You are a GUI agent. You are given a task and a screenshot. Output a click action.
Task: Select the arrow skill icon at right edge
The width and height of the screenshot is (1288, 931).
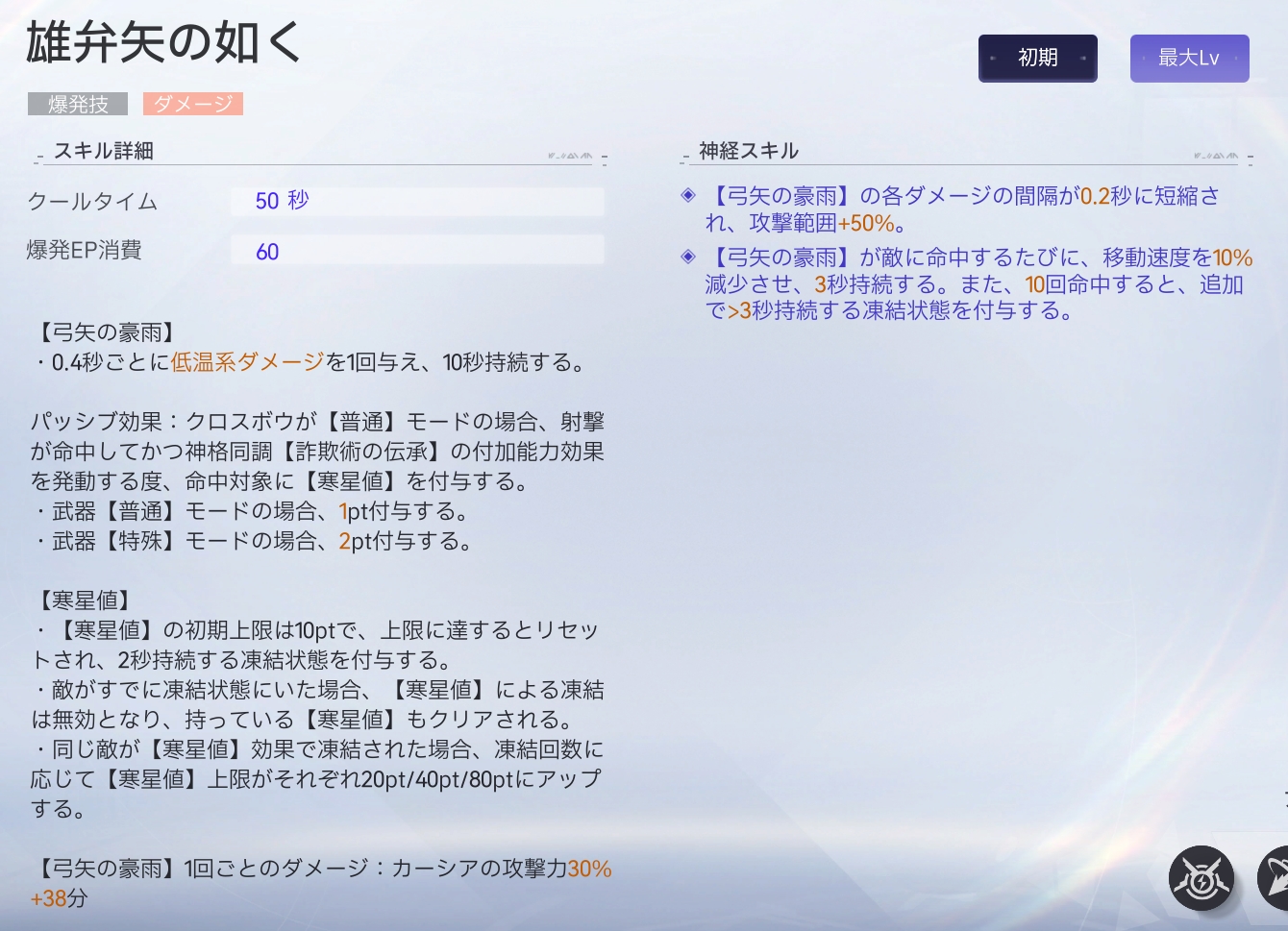coord(1275,878)
